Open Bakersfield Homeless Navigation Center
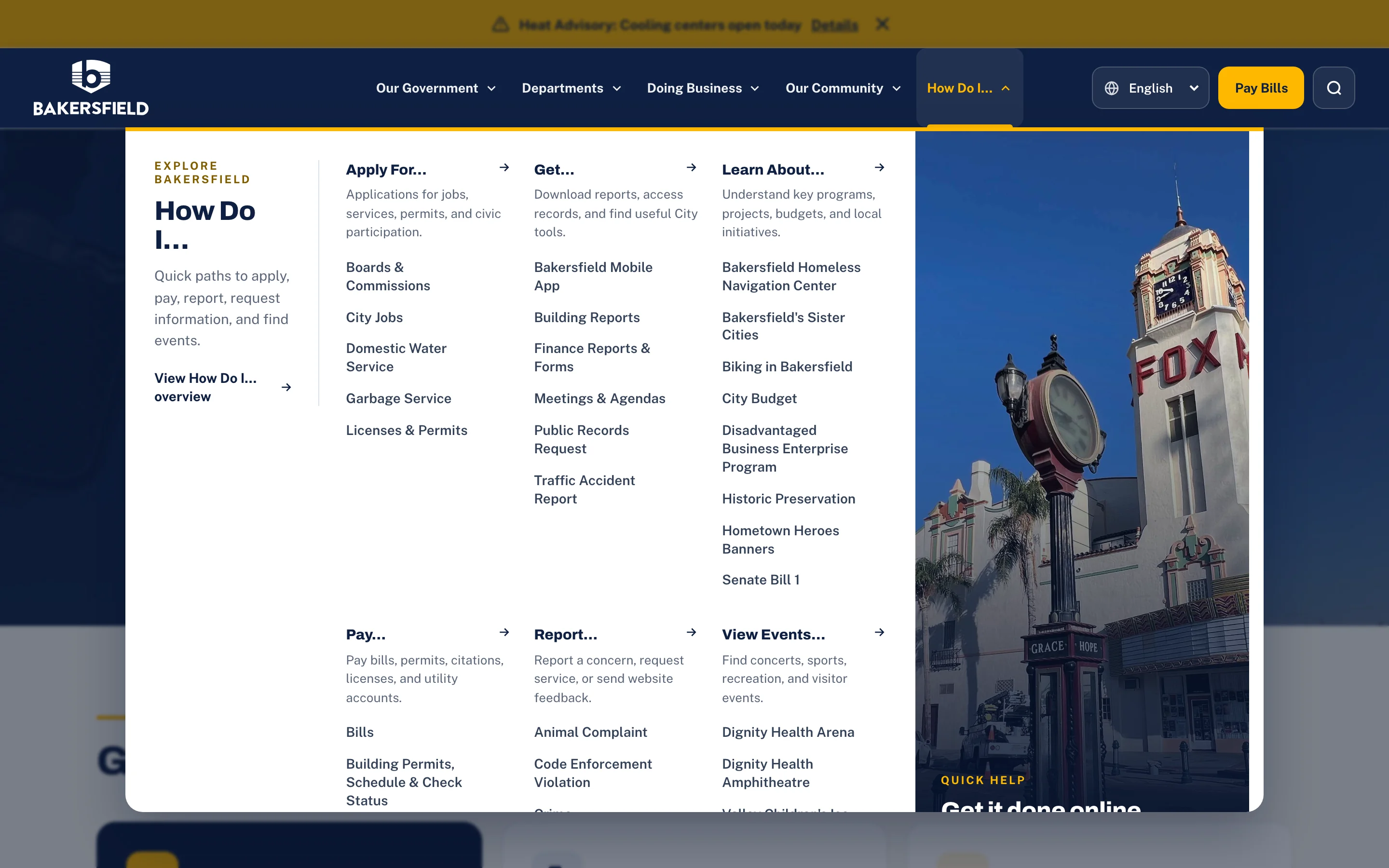Screen dimensions: 1389x868 791,276
